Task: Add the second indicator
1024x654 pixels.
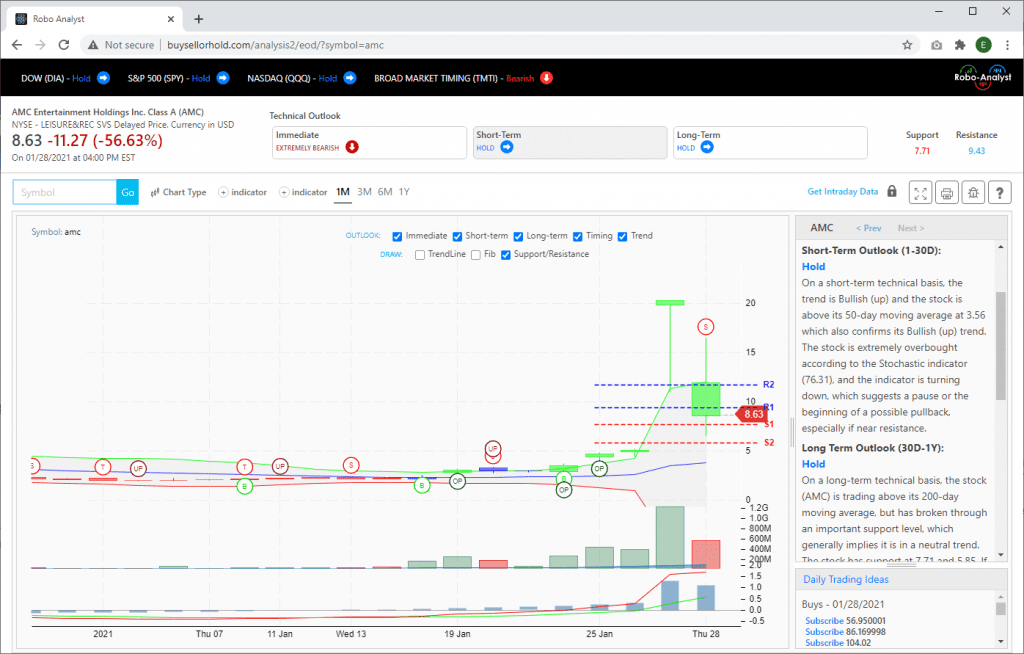Action: tap(303, 192)
